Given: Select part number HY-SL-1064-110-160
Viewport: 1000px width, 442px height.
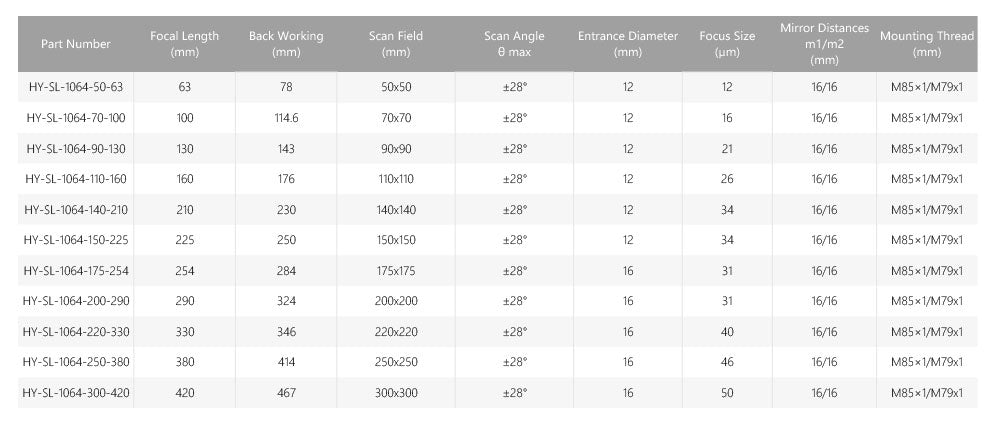Looking at the screenshot, I should click(x=76, y=179).
